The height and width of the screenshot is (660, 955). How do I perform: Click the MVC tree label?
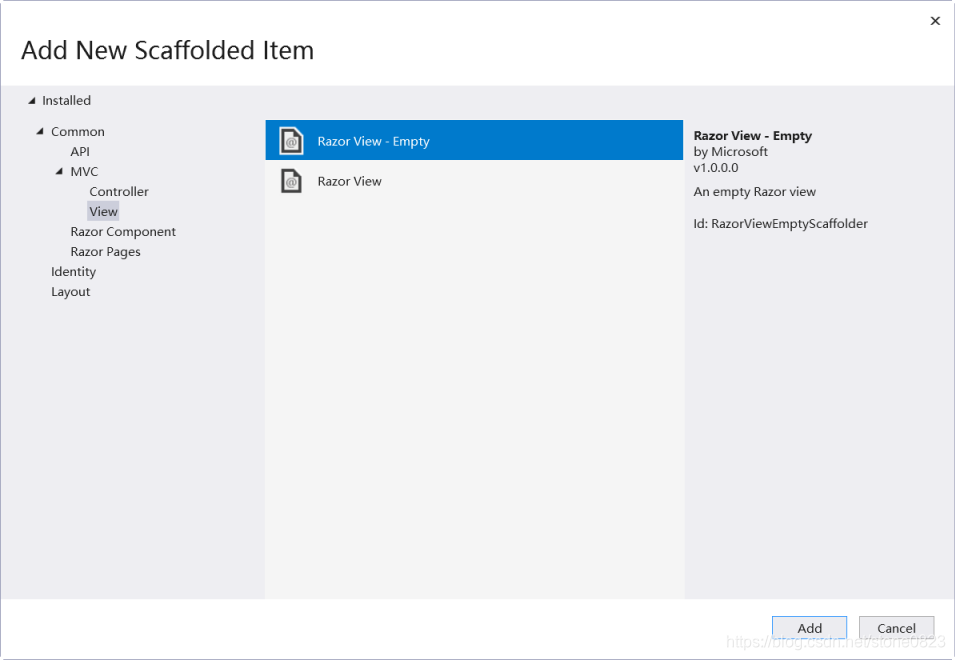[x=84, y=171]
